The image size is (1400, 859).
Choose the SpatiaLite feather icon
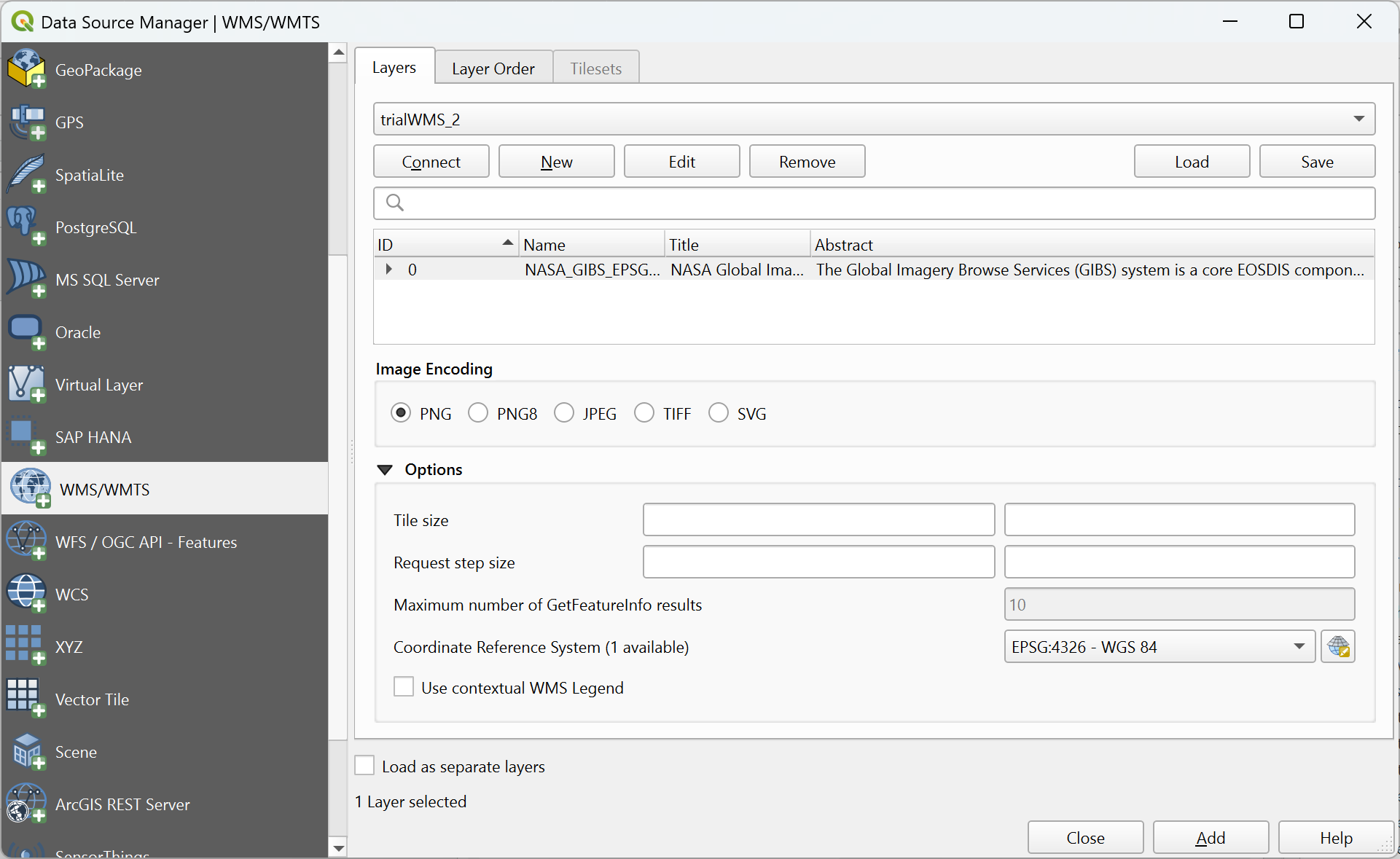click(26, 174)
